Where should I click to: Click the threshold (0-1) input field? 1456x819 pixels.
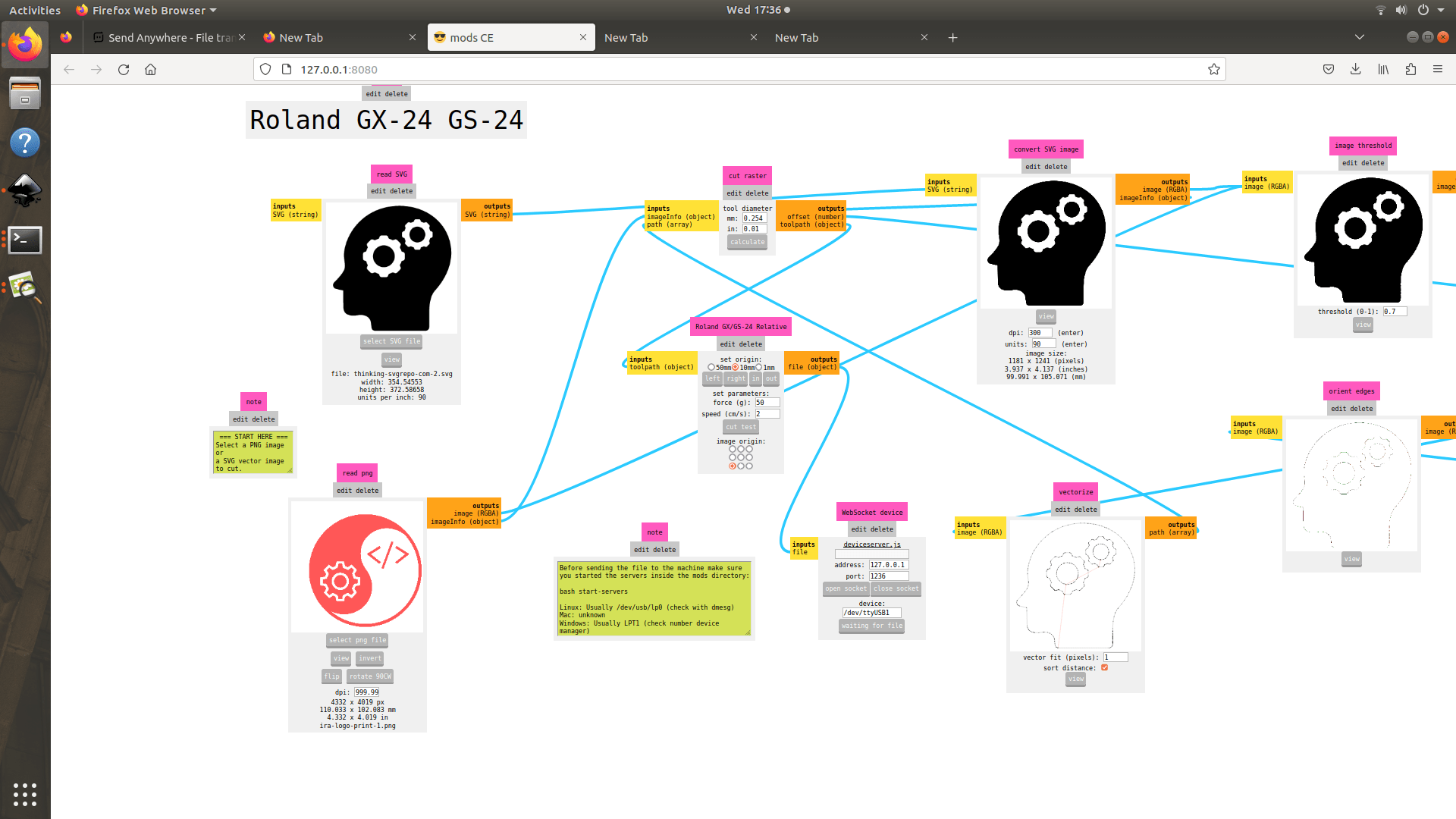click(1395, 312)
